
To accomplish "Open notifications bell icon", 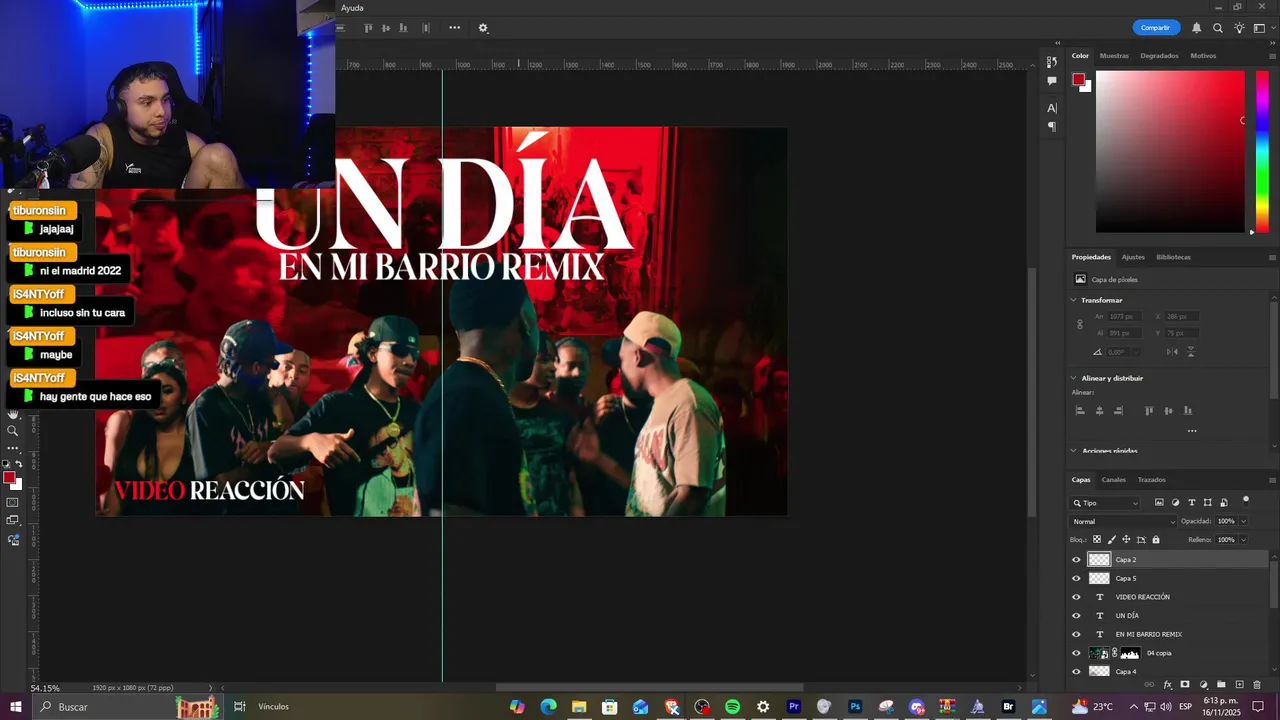I will (x=1196, y=28).
